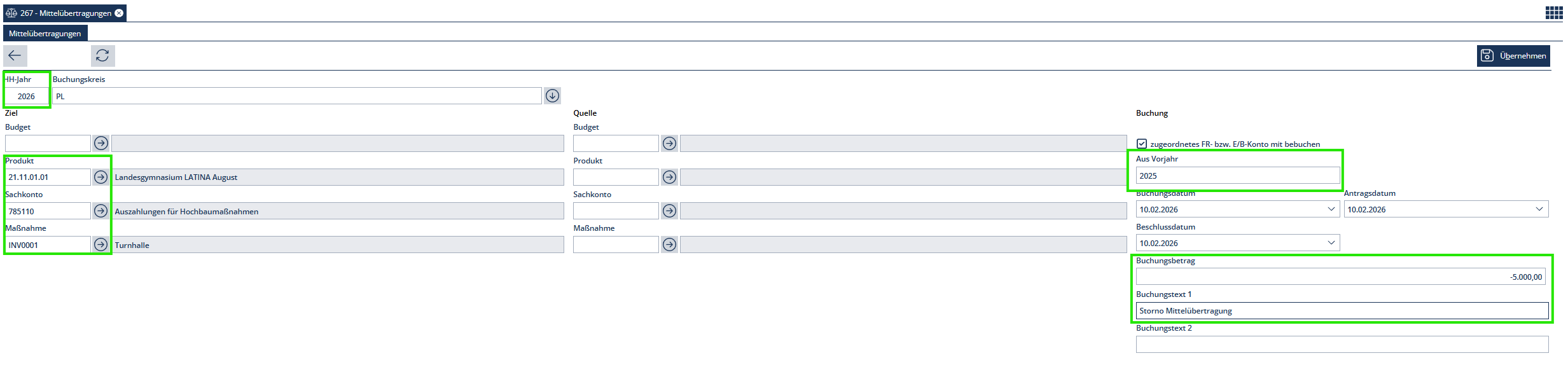Open lookup for Ziel Maßnahme field
The height and width of the screenshot is (386, 1568).
[x=101, y=244]
